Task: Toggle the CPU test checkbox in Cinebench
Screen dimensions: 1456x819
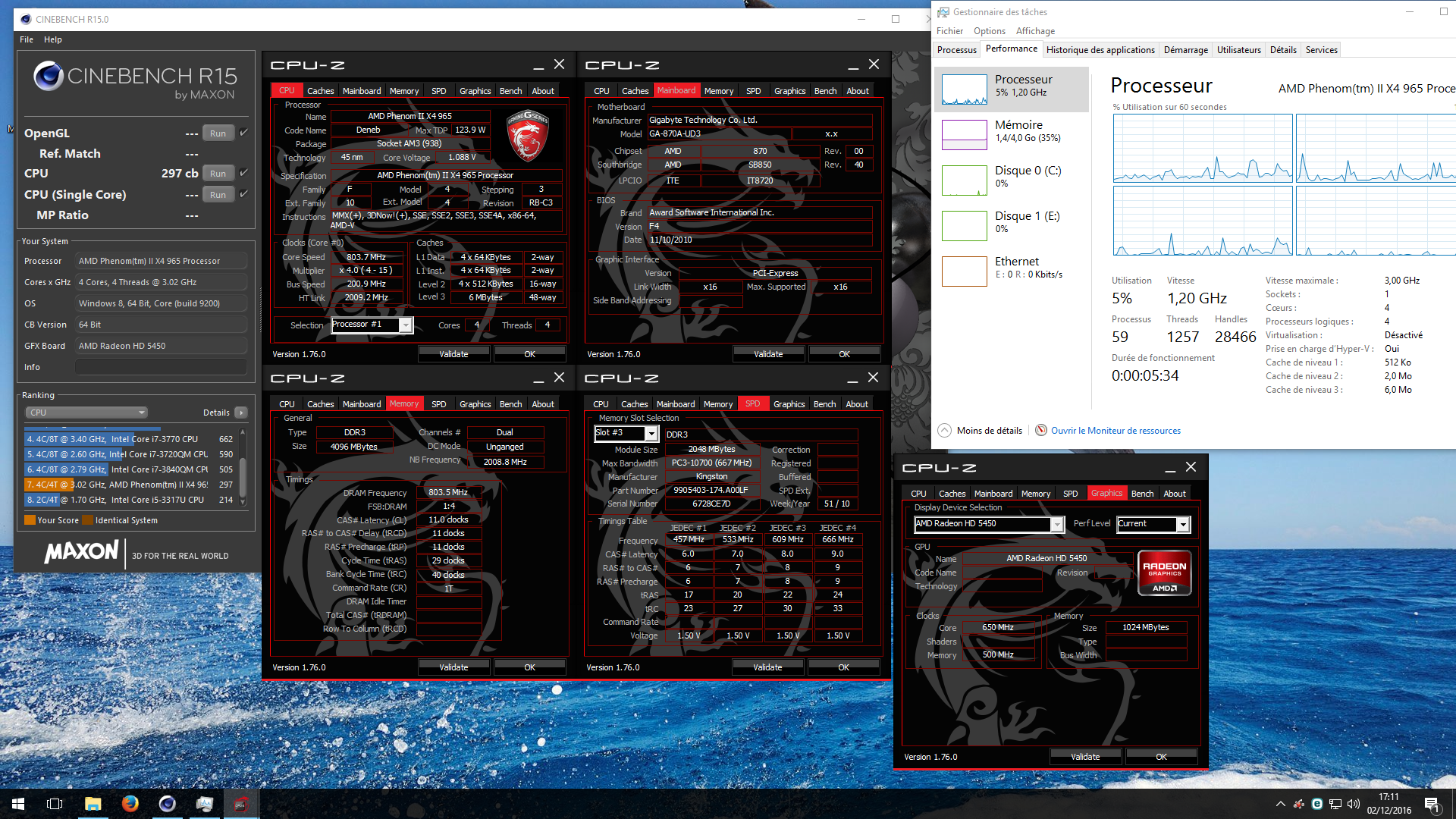Action: pos(244,173)
